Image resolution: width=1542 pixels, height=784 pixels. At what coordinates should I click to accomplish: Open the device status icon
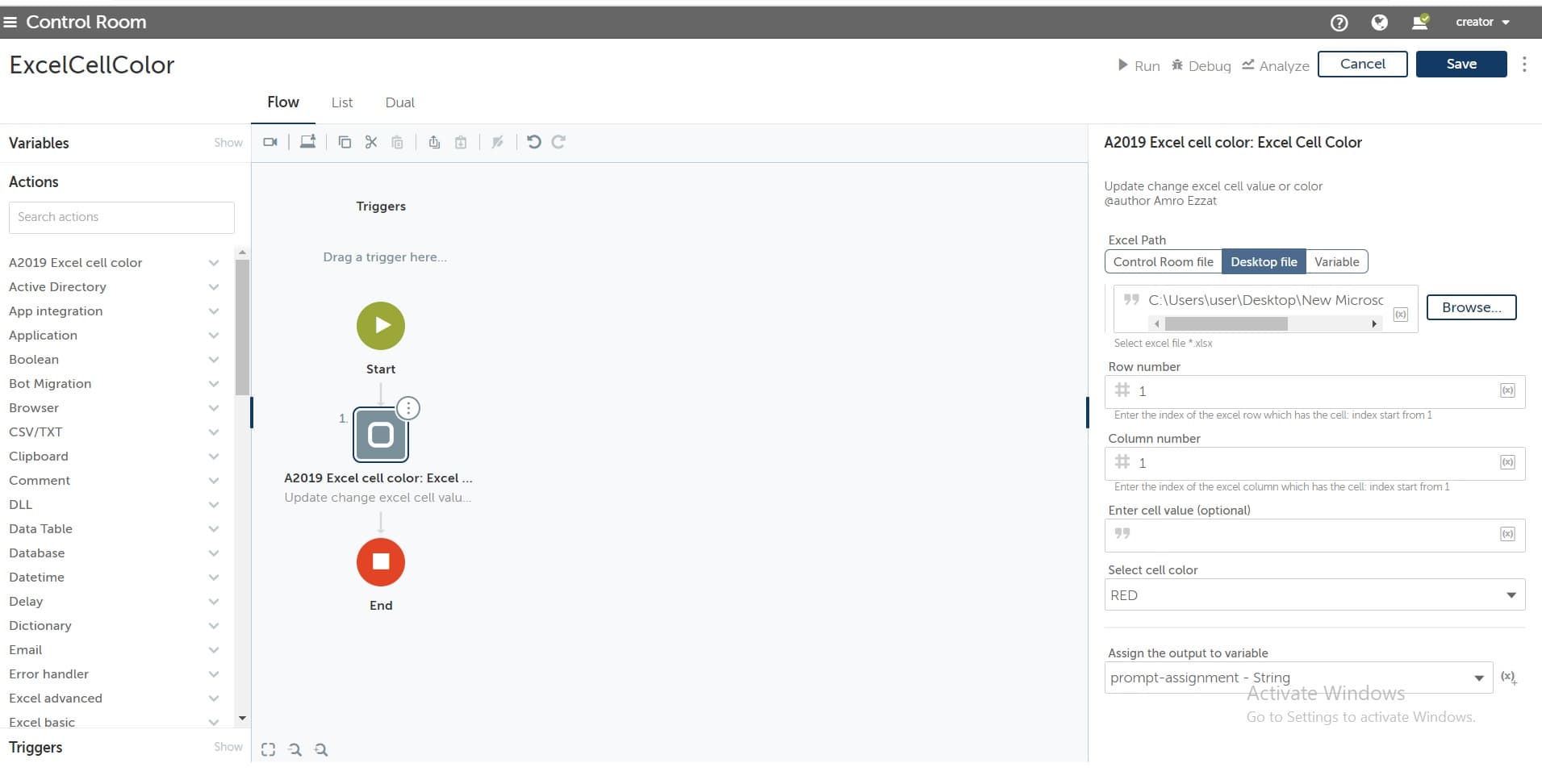[1420, 22]
